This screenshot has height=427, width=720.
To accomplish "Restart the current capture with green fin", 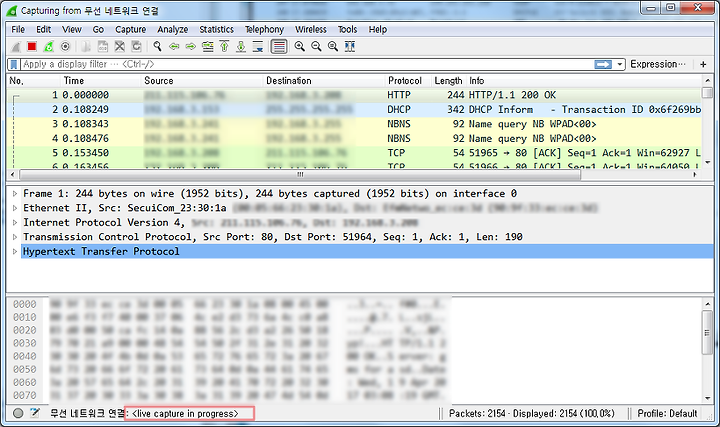I will 48,46.
